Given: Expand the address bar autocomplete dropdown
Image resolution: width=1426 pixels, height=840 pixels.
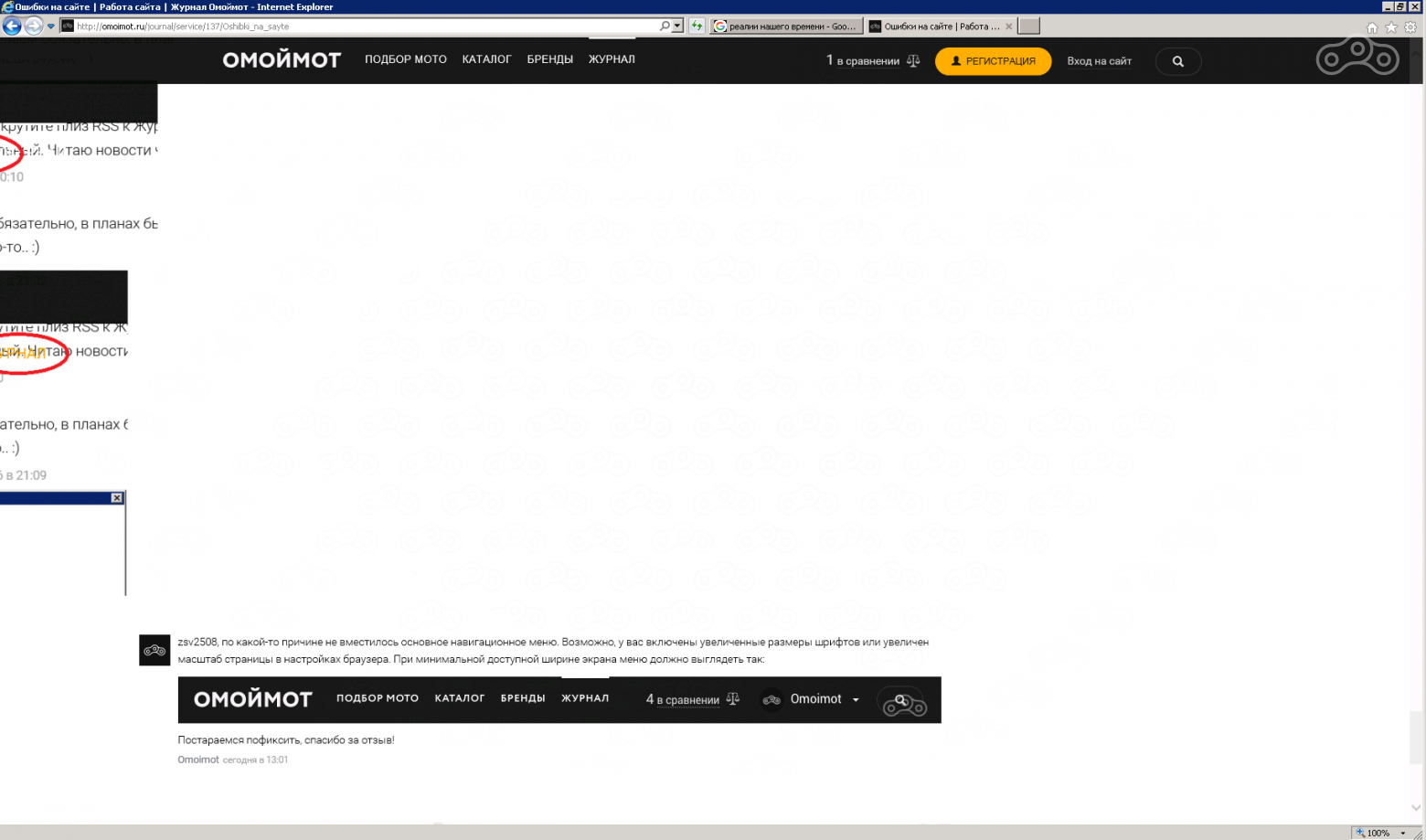Looking at the screenshot, I should coord(677,27).
